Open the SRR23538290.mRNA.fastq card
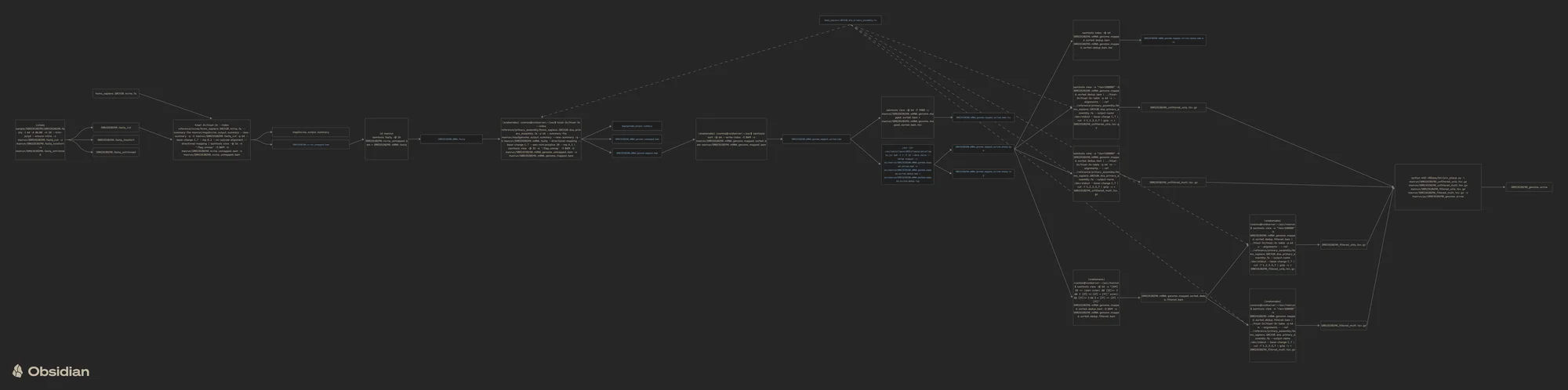The height and width of the screenshot is (390, 1568). click(x=451, y=139)
